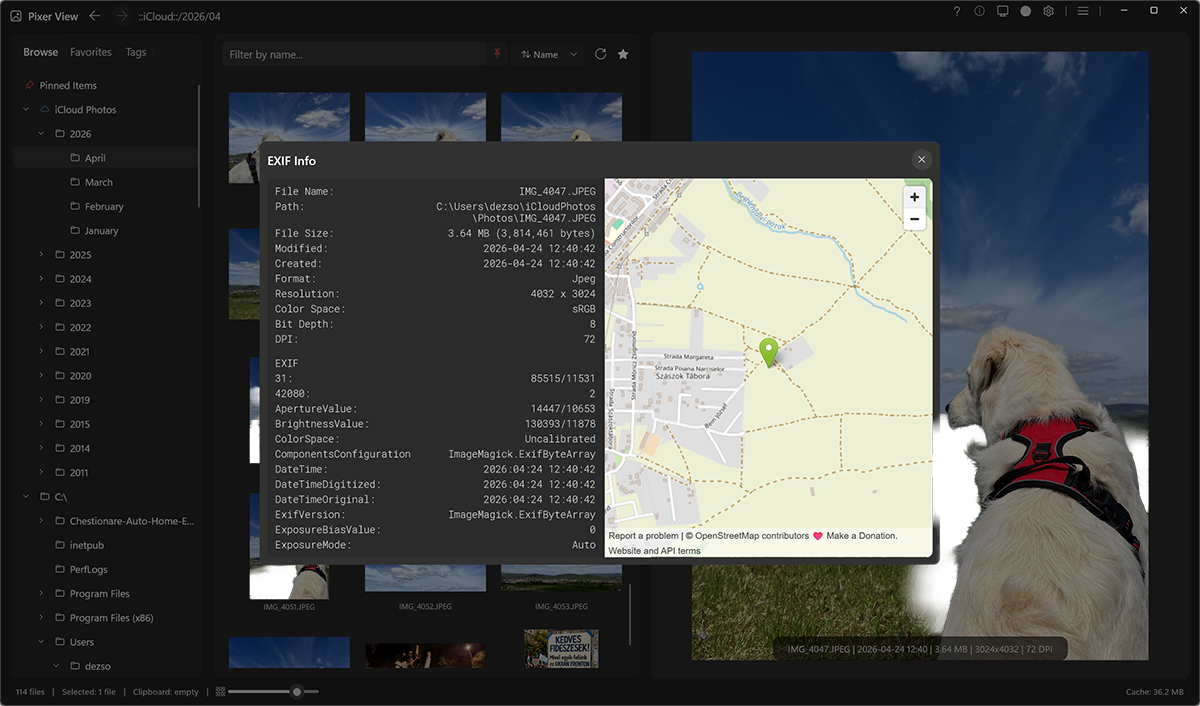1200x706 pixels.
Task: Refresh the file list with the reload icon
Action: [600, 54]
